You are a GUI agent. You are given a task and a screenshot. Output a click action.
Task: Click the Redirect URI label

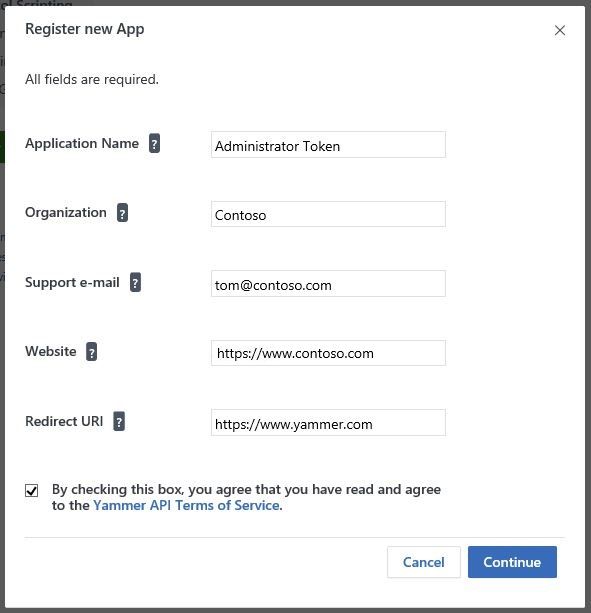[x=64, y=421]
